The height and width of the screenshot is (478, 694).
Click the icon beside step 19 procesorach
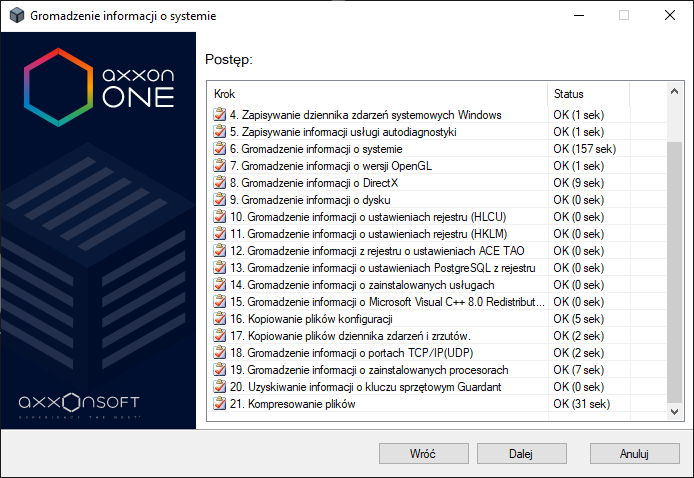tap(219, 370)
